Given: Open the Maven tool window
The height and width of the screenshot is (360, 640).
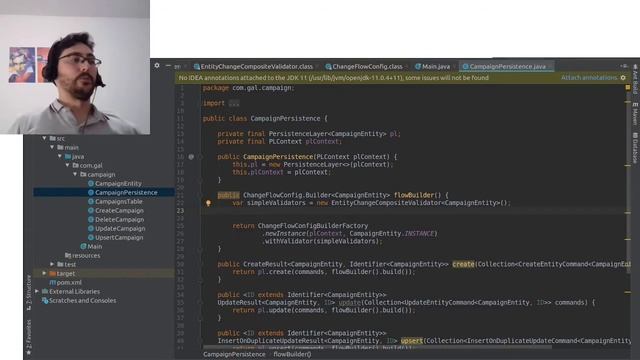Looking at the screenshot, I should pos(635,113).
